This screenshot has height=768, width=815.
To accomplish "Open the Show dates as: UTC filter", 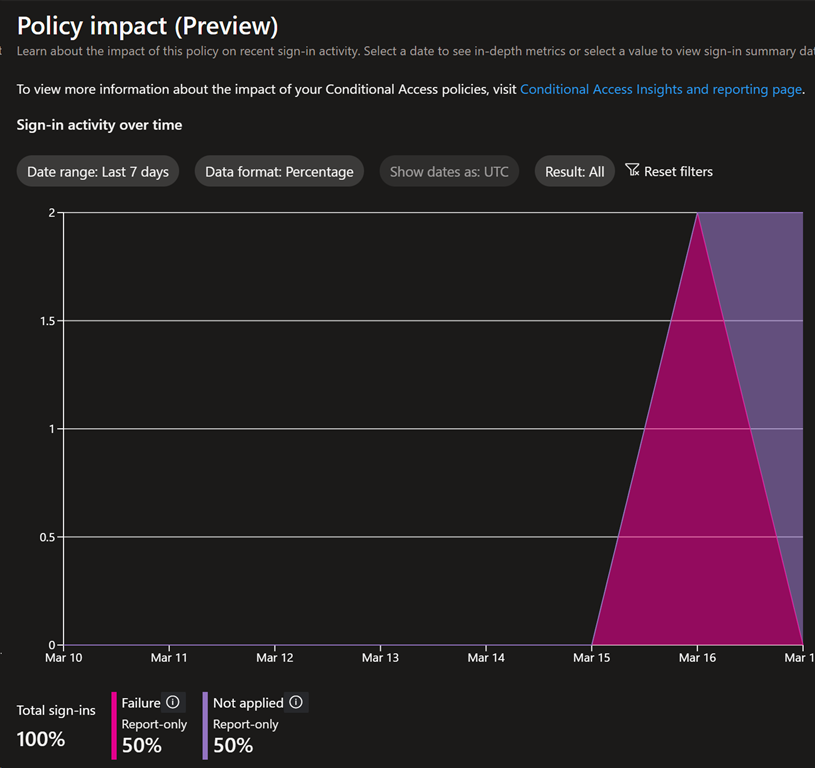I will (x=449, y=172).
